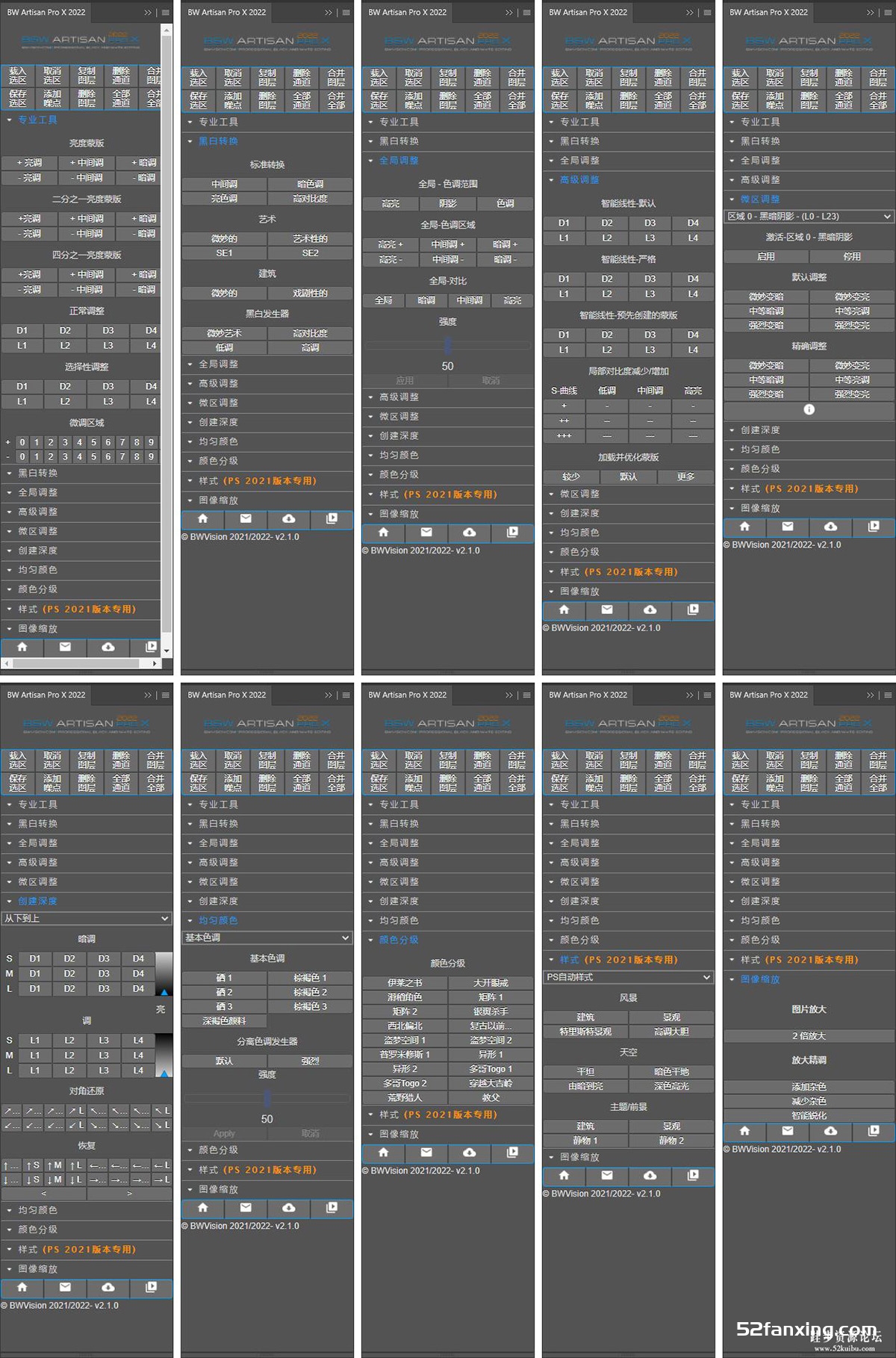This screenshot has width=896, height=1358.
Task: Click the mail icon in the open-高级调整 panel
Action: click(x=607, y=610)
